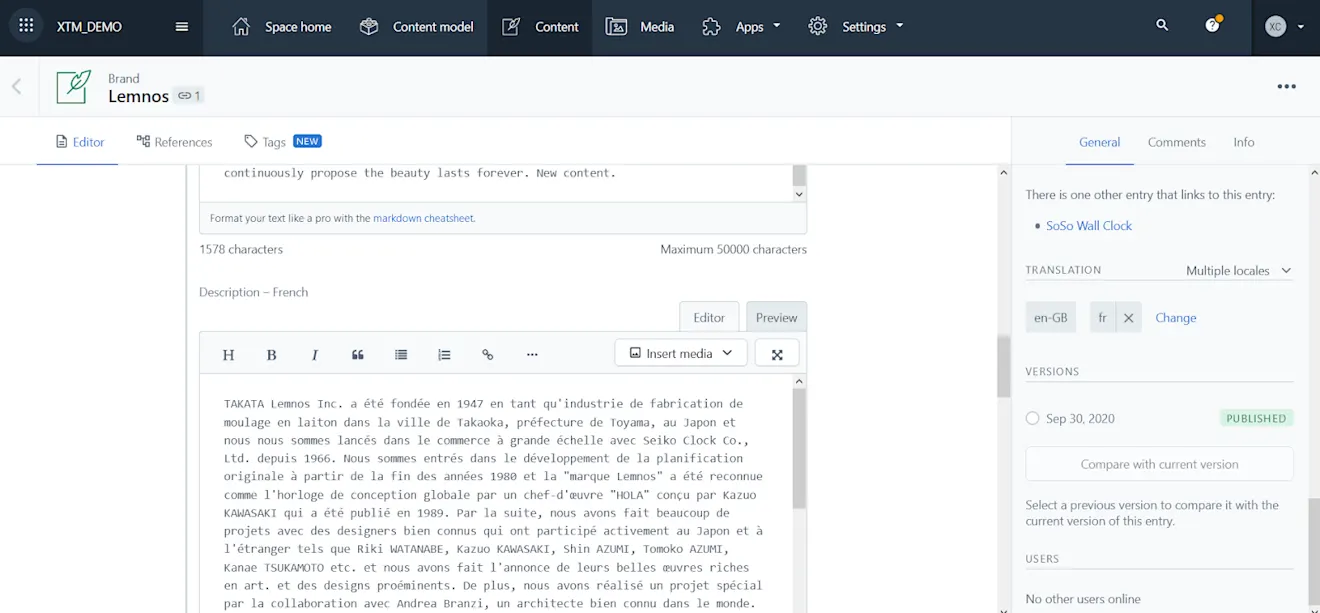This screenshot has height=613, width=1320.
Task: Click the 'No other users online' text
Action: [1083, 599]
